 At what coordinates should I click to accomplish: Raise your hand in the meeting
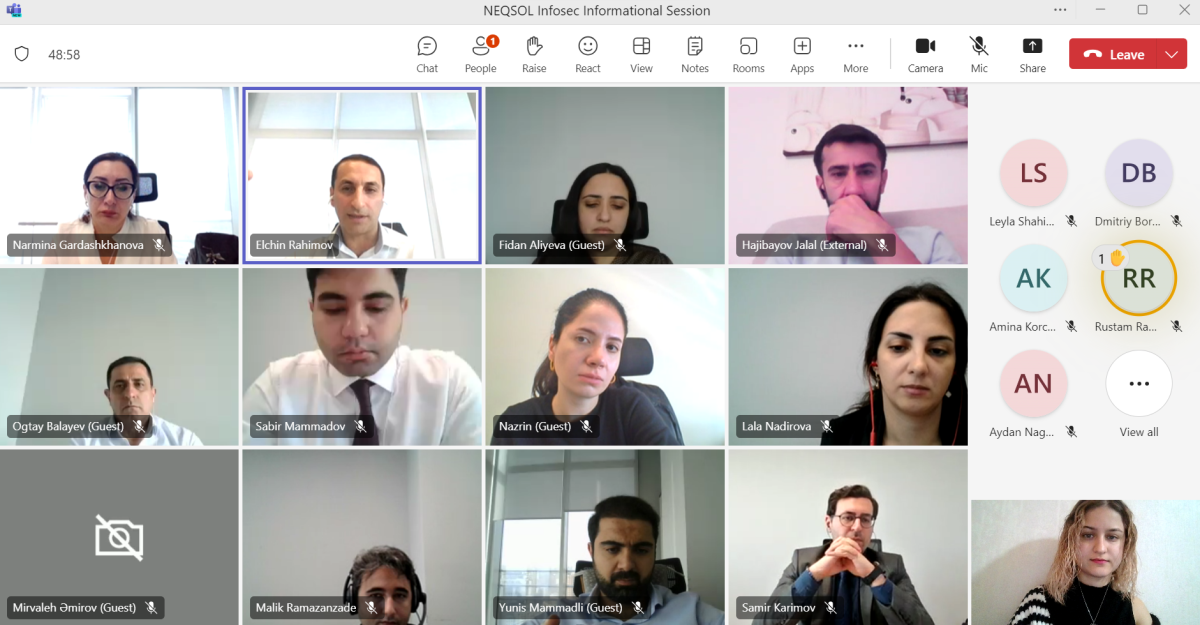(x=534, y=54)
